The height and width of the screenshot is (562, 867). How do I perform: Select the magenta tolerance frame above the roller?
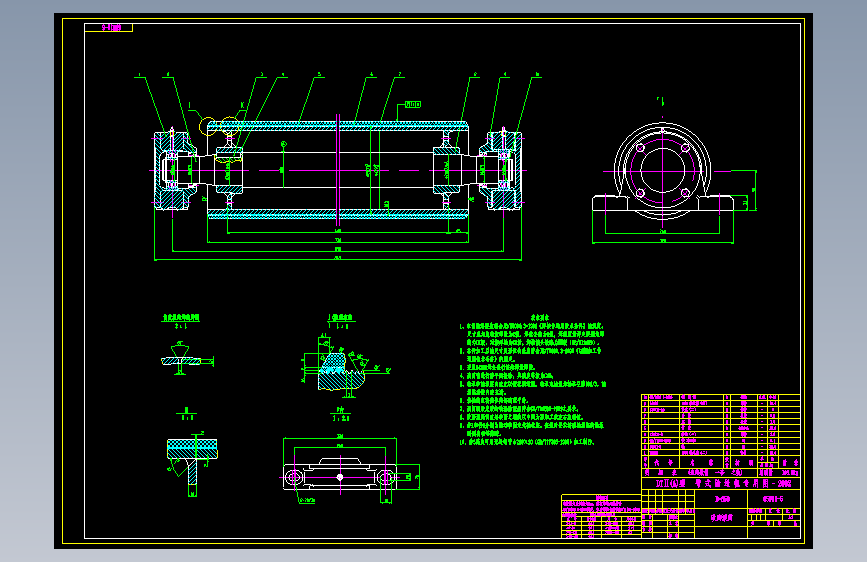413,104
